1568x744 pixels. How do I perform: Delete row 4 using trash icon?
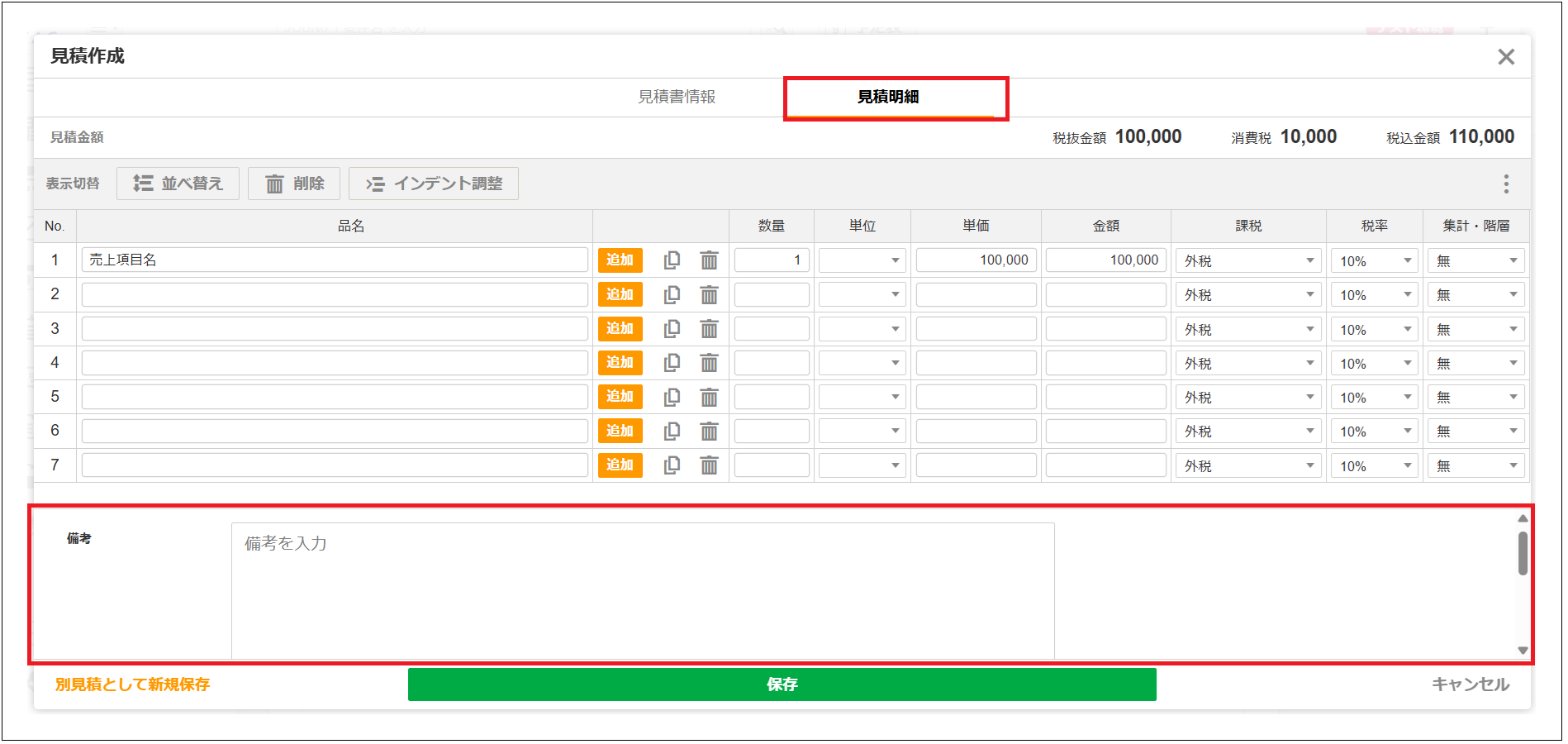(709, 363)
